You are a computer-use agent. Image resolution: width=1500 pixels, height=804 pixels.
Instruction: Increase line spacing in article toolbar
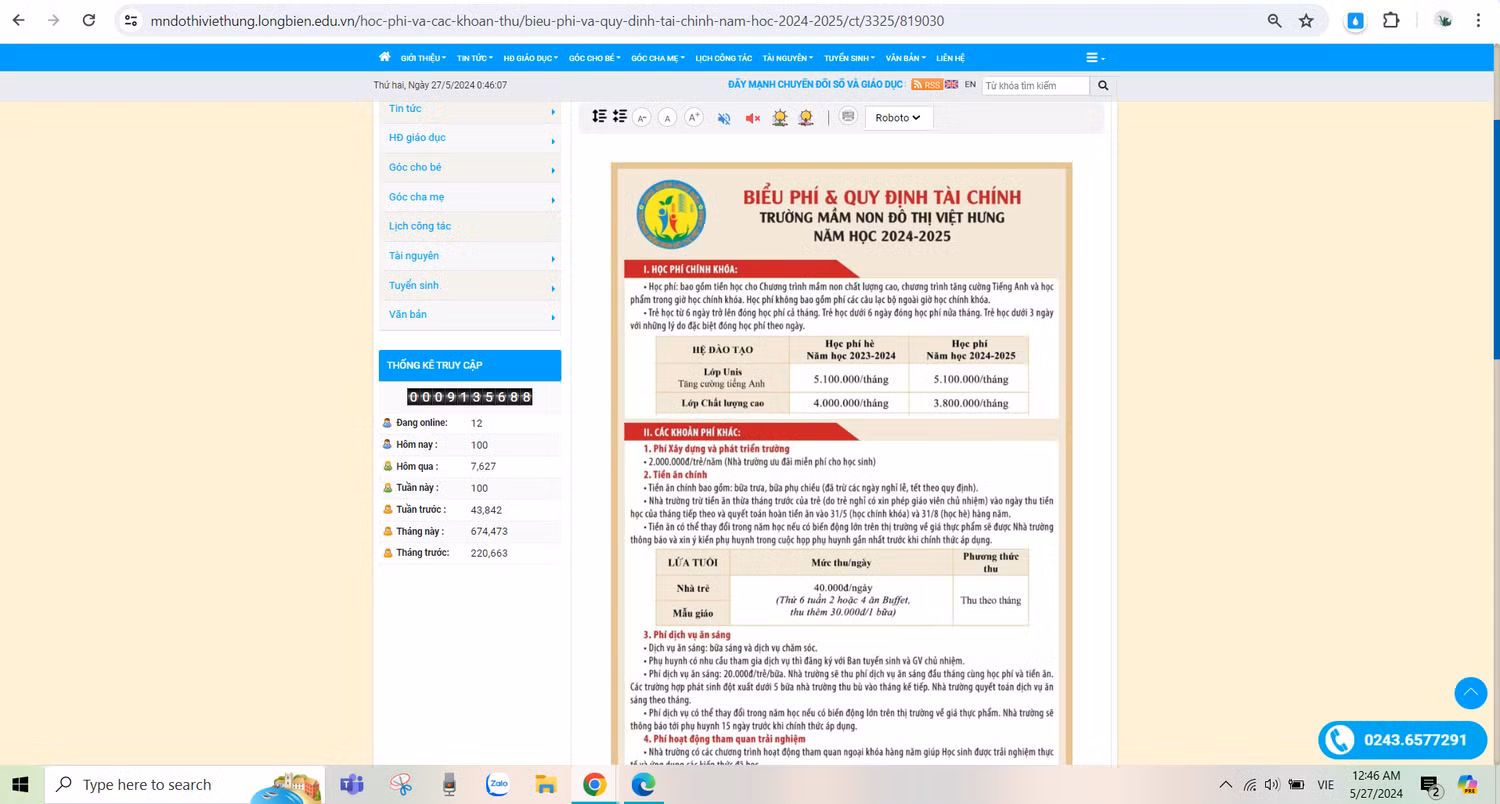[599, 117]
